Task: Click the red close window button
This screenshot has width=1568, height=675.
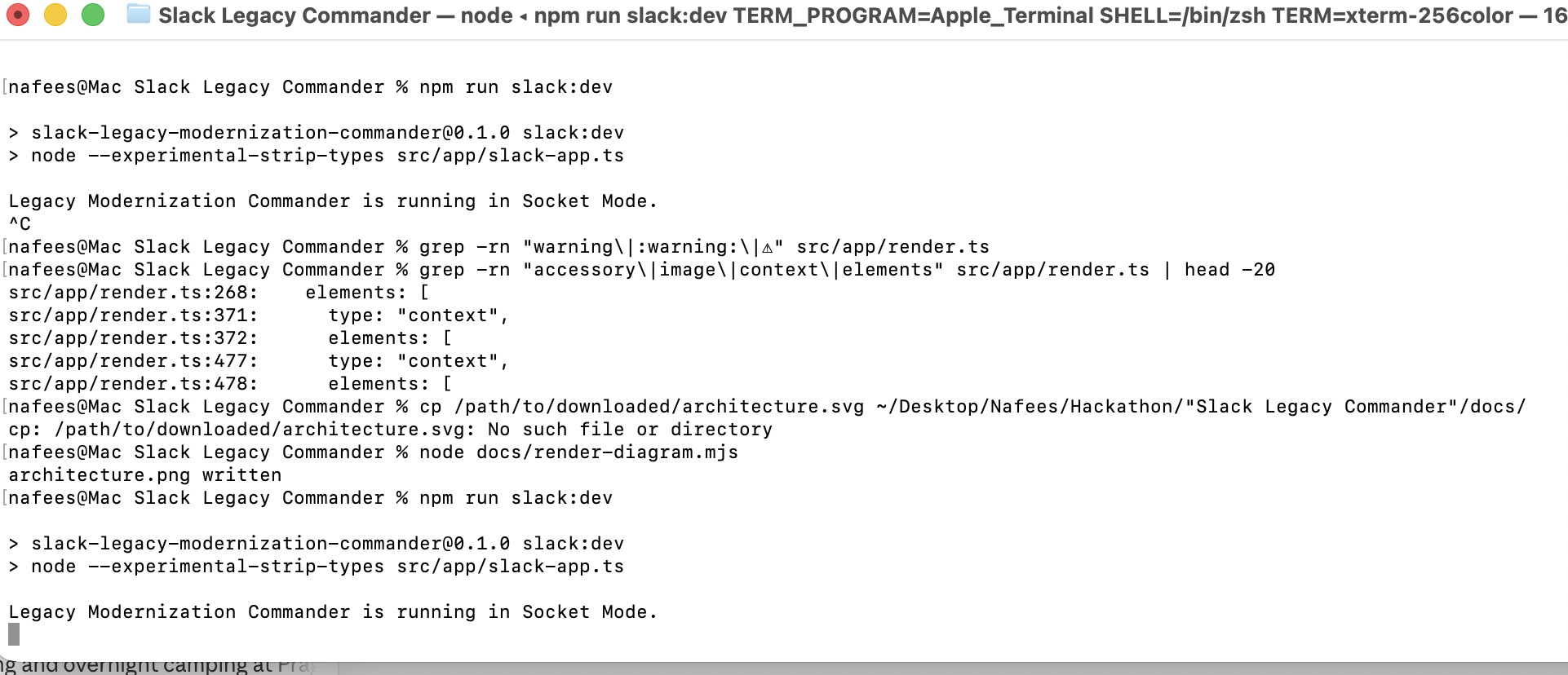Action: pos(18,15)
